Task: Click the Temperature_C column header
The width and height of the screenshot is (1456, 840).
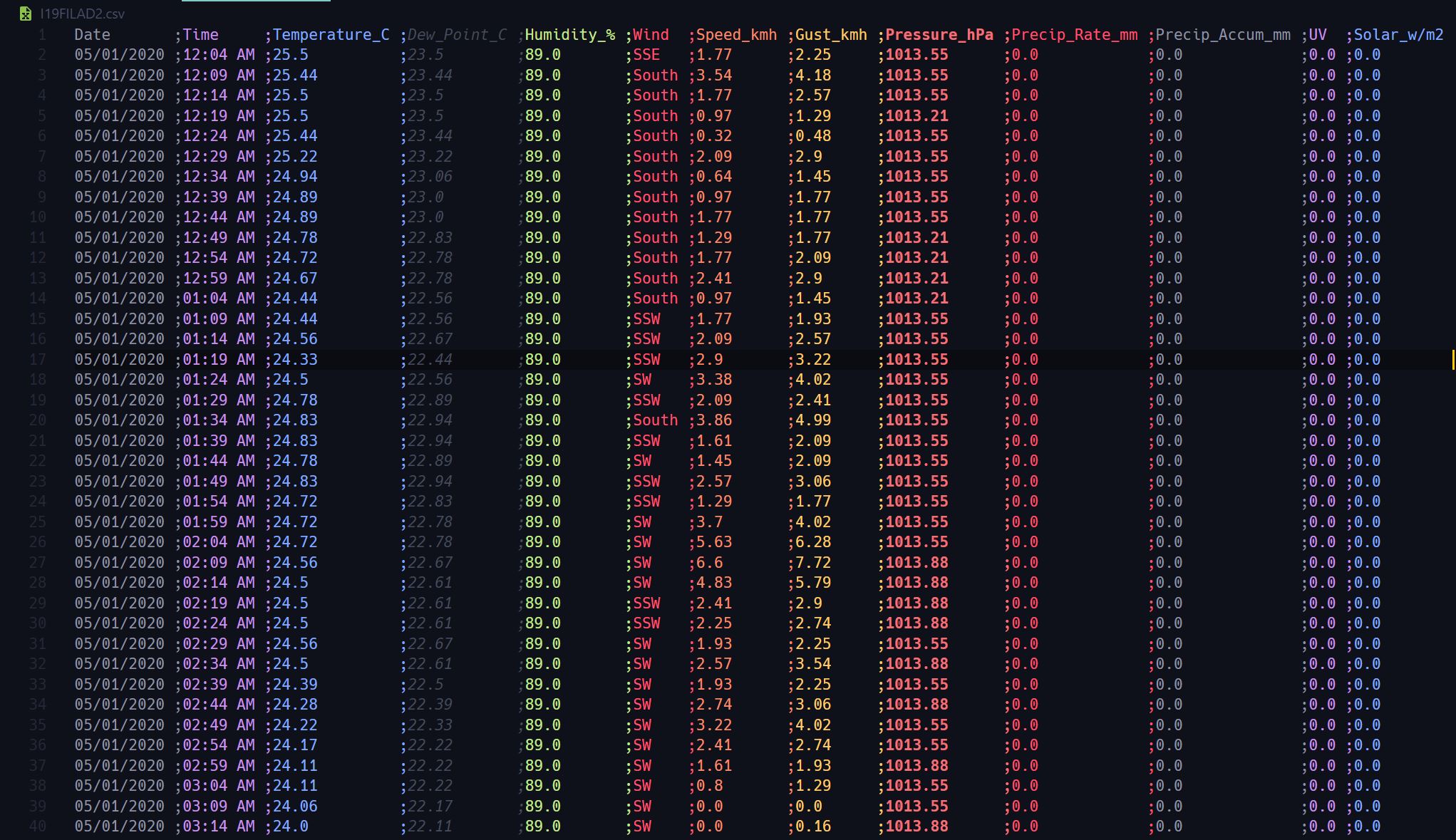Action: tap(331, 35)
